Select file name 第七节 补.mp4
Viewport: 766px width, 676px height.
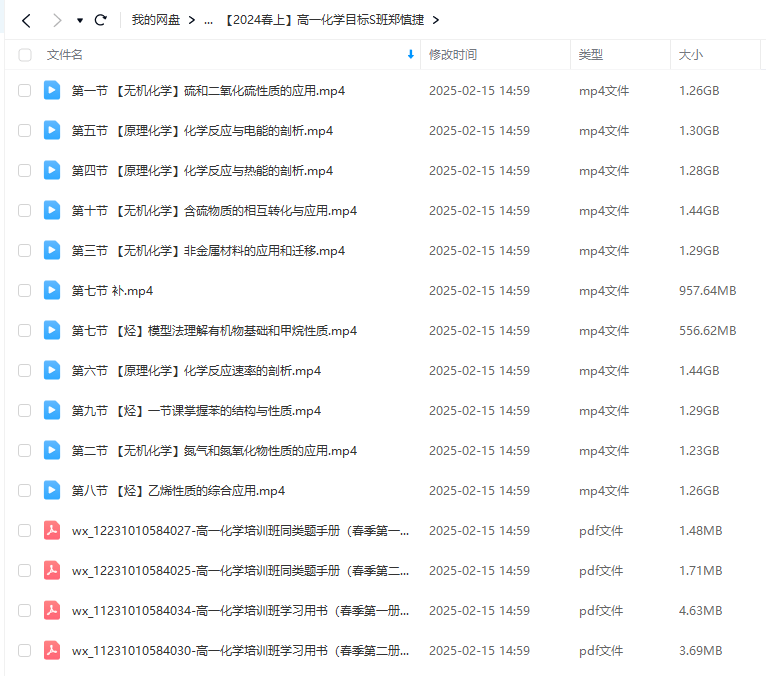click(112, 291)
